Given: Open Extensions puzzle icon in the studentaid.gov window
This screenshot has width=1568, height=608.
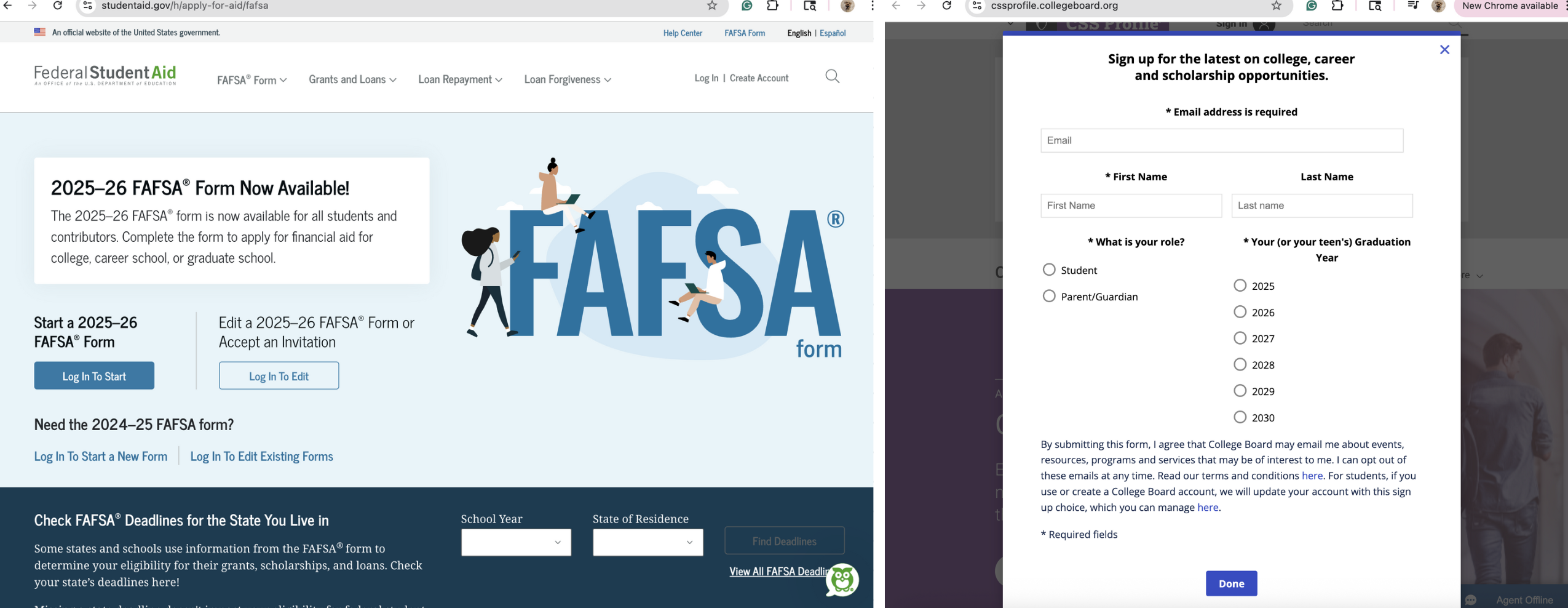Looking at the screenshot, I should (773, 6).
